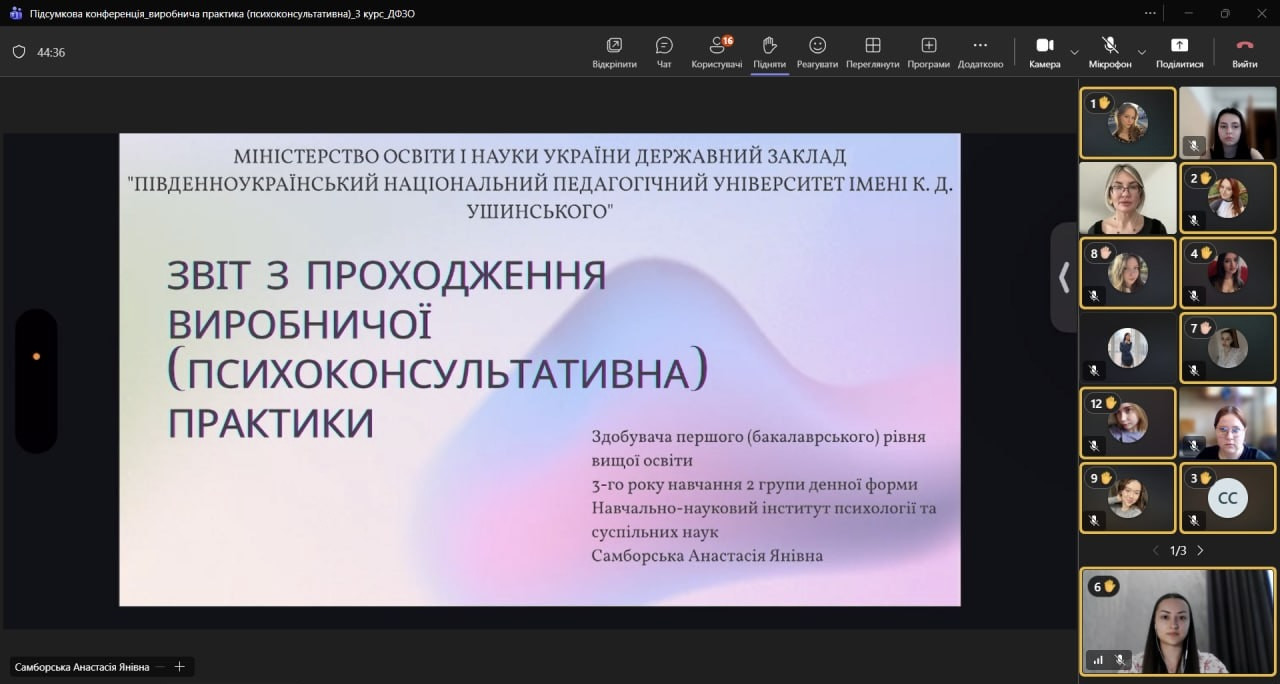Click the plus next to Самборська Анастасія Янівна
This screenshot has width=1280, height=684.
(x=180, y=666)
